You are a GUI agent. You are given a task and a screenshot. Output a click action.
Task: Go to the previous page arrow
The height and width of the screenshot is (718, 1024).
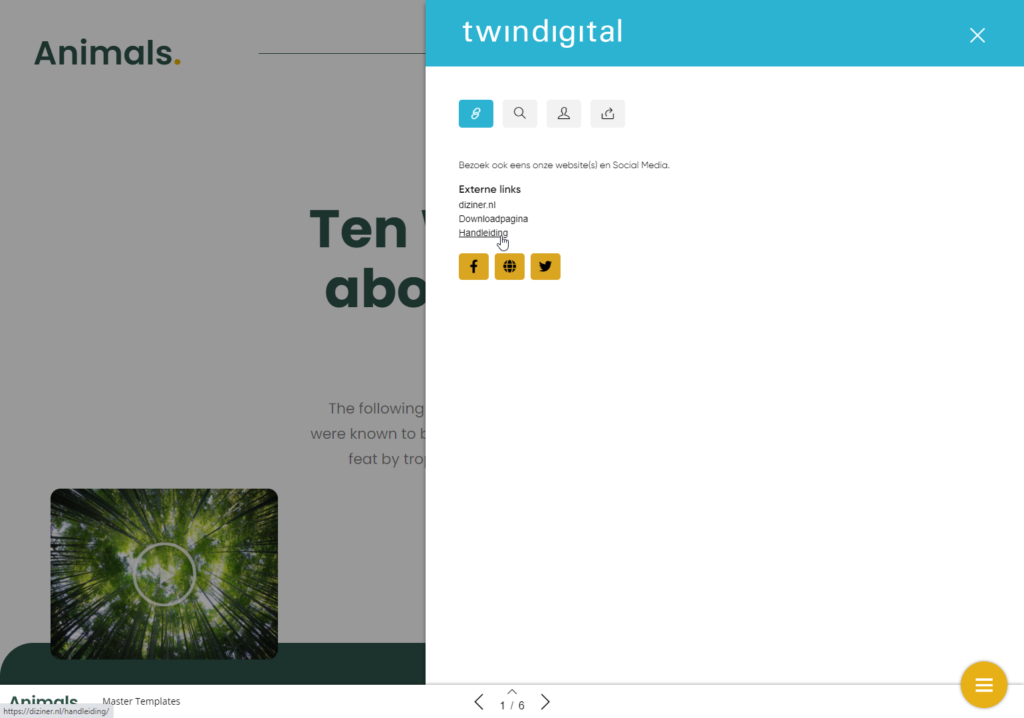(479, 702)
